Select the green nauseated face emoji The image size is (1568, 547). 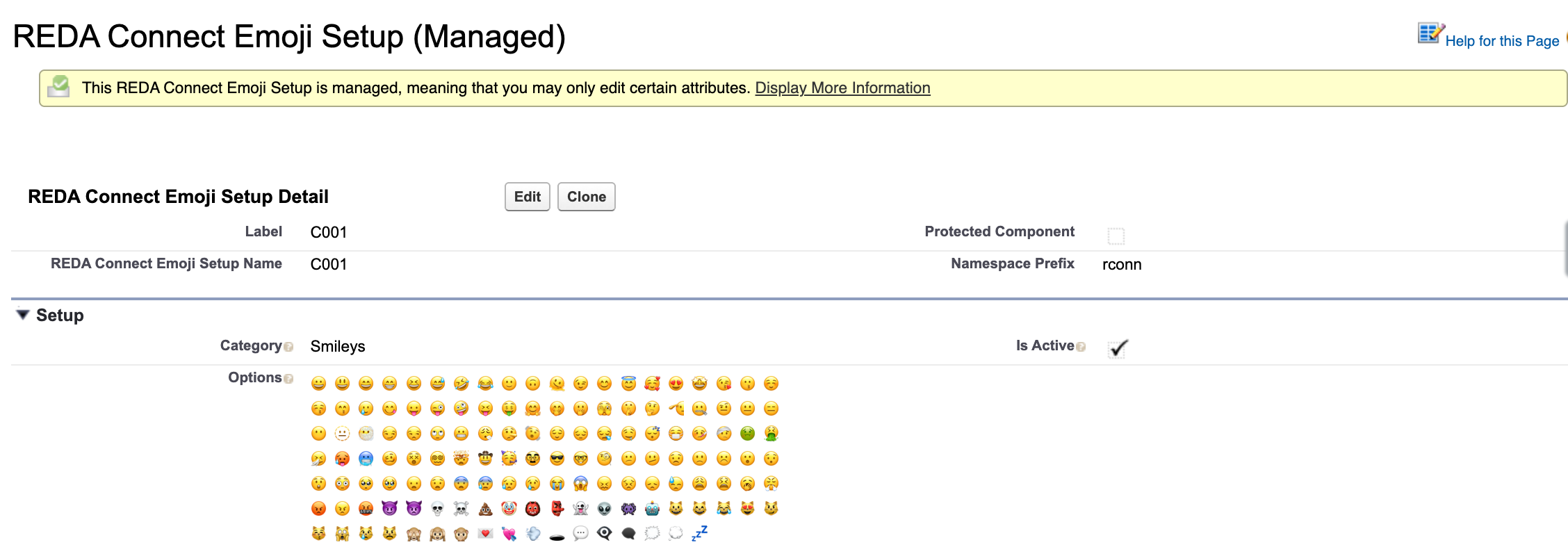click(747, 433)
